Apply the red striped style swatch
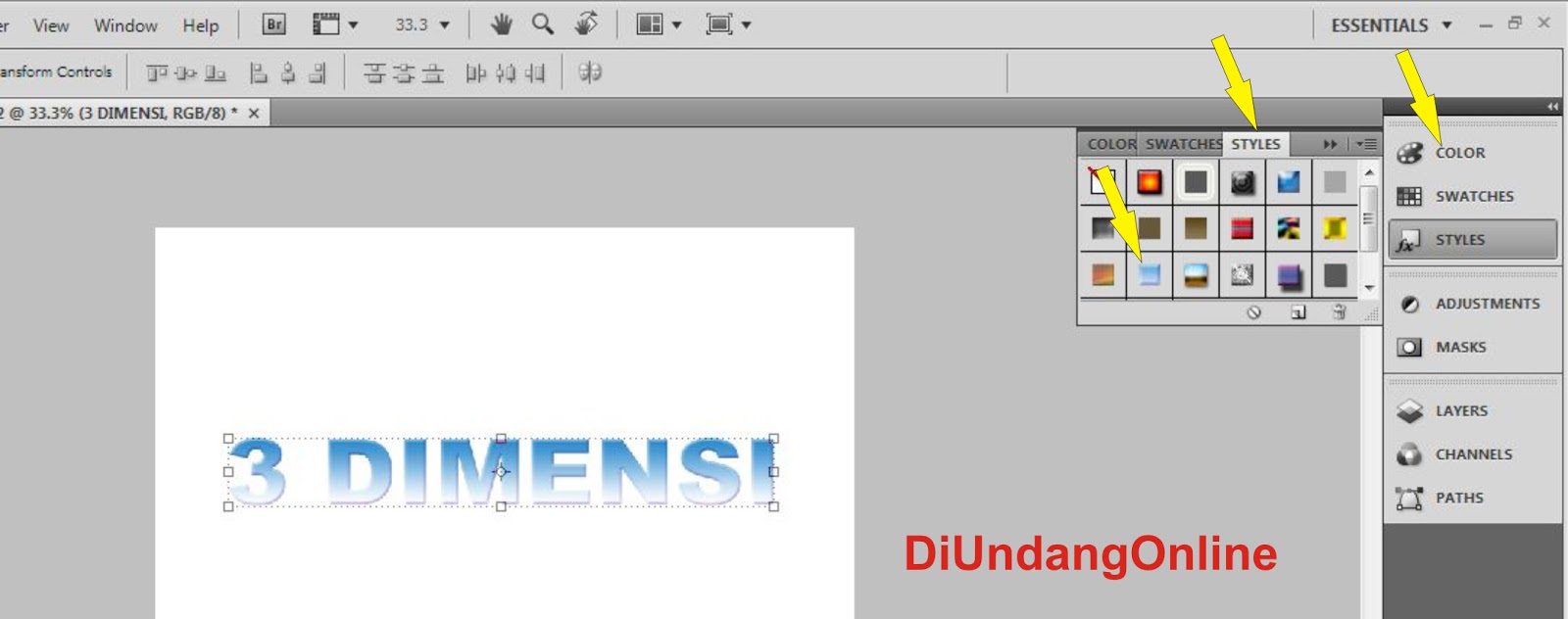The image size is (1568, 619). (1242, 228)
